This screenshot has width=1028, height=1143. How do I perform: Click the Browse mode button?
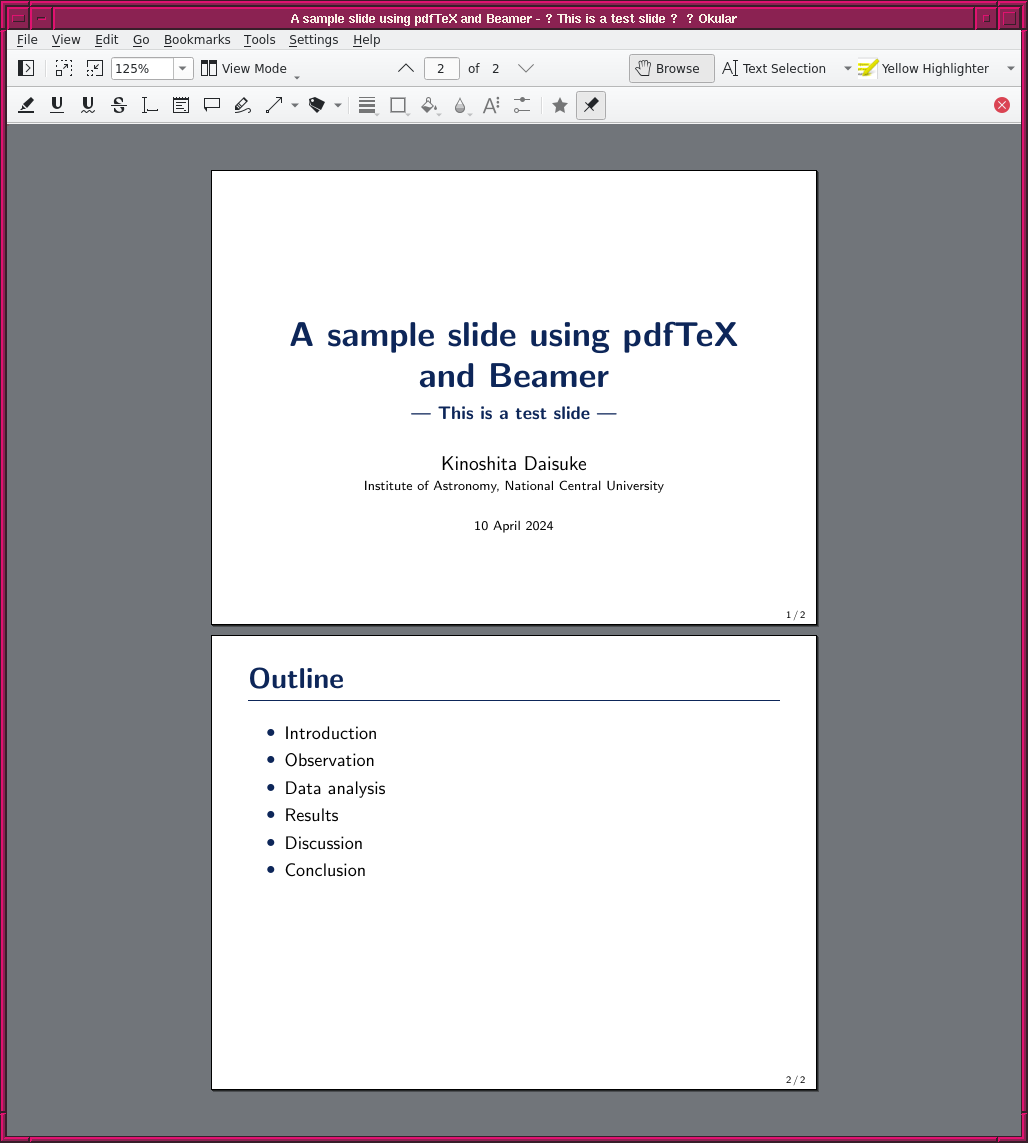coord(671,68)
